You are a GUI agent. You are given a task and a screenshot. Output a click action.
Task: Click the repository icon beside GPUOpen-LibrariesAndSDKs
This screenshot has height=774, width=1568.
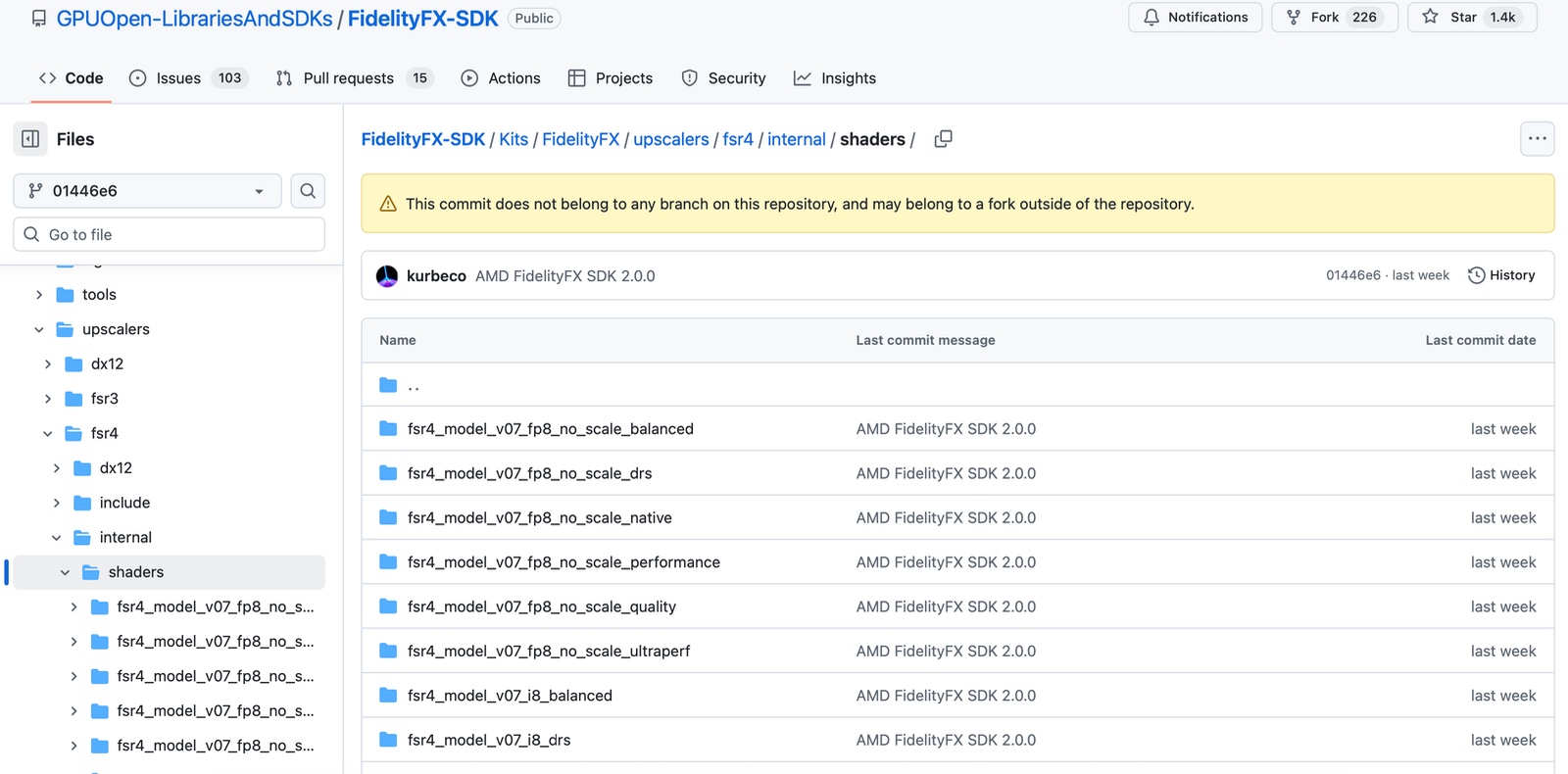pyautogui.click(x=39, y=19)
